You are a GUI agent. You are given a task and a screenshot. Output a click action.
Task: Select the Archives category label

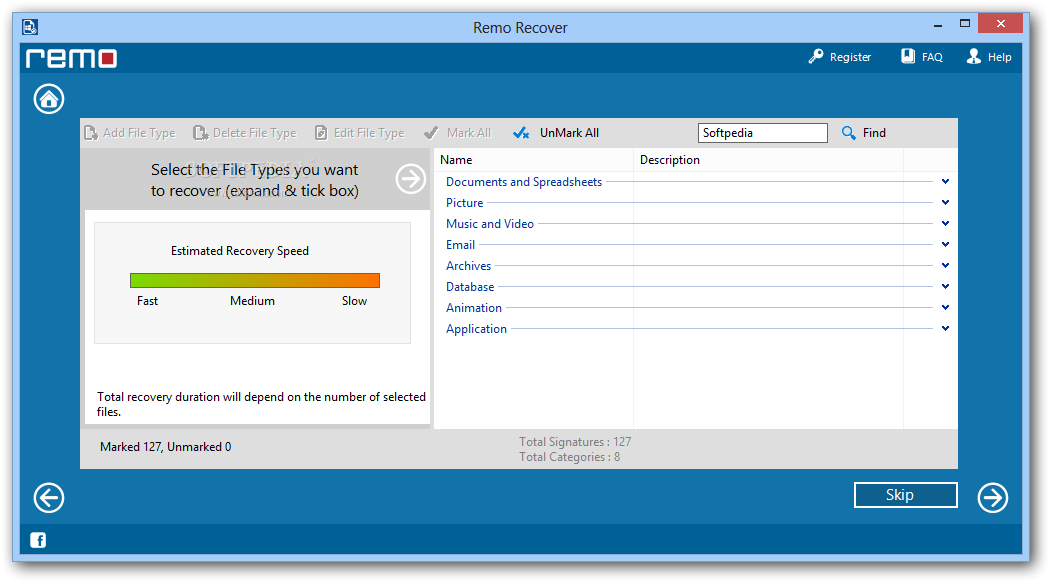click(469, 266)
